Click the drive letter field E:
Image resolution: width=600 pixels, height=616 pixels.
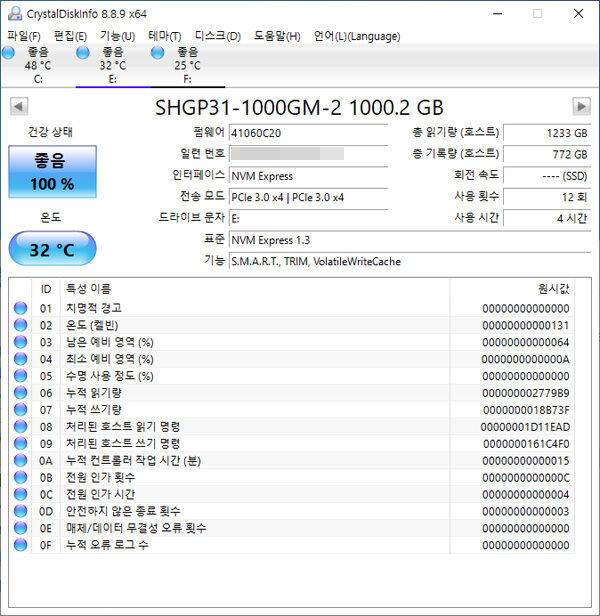click(308, 218)
